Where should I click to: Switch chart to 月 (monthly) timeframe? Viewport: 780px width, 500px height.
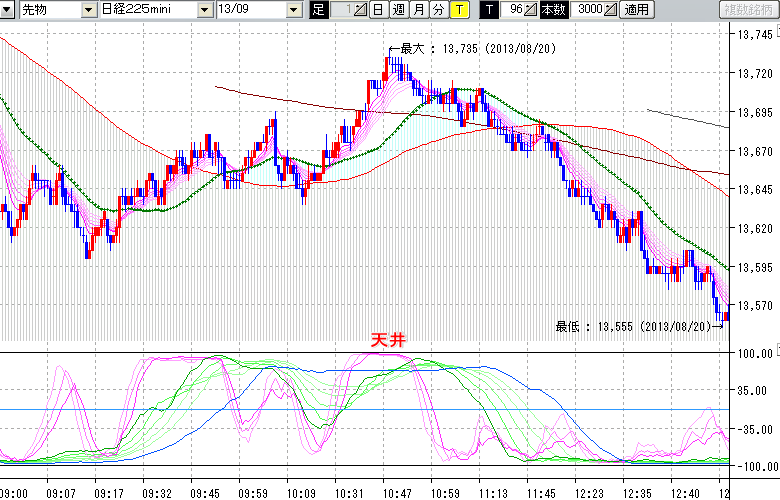(x=418, y=10)
